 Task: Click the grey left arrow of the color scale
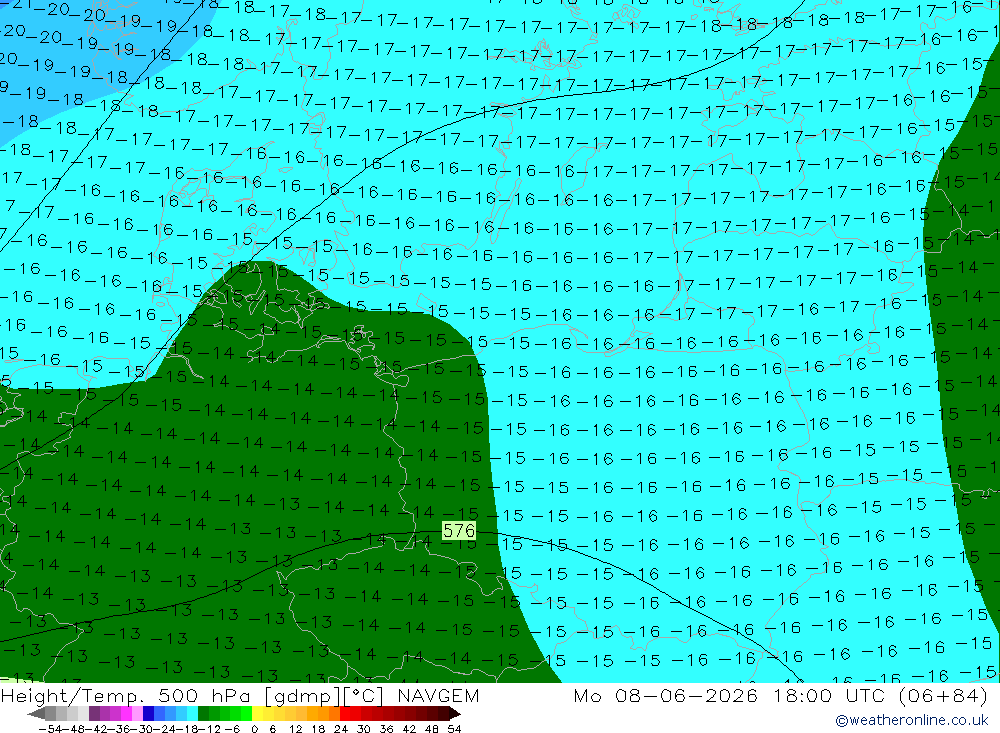pyautogui.click(x=36, y=714)
